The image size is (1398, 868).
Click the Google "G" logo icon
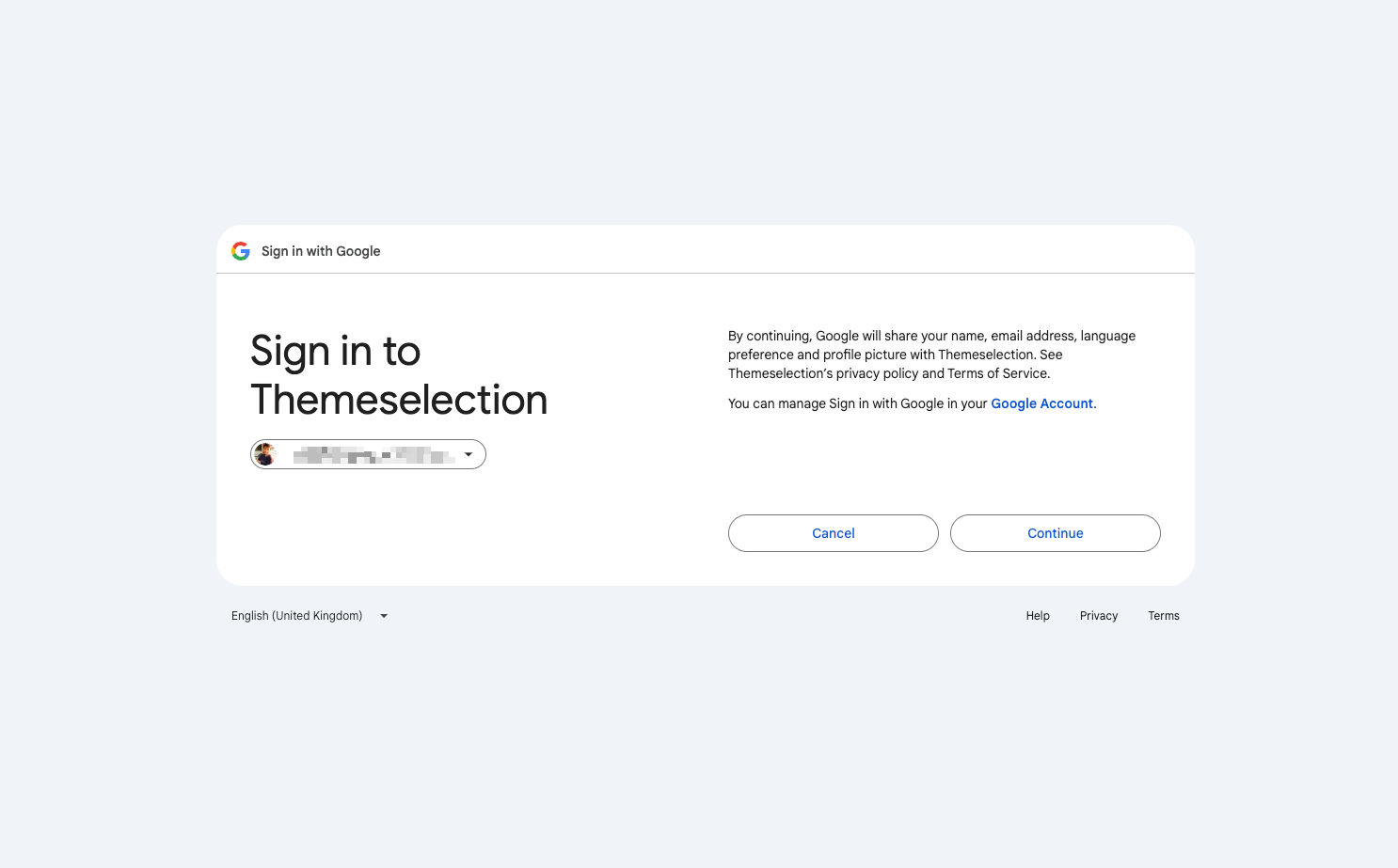pyautogui.click(x=241, y=251)
